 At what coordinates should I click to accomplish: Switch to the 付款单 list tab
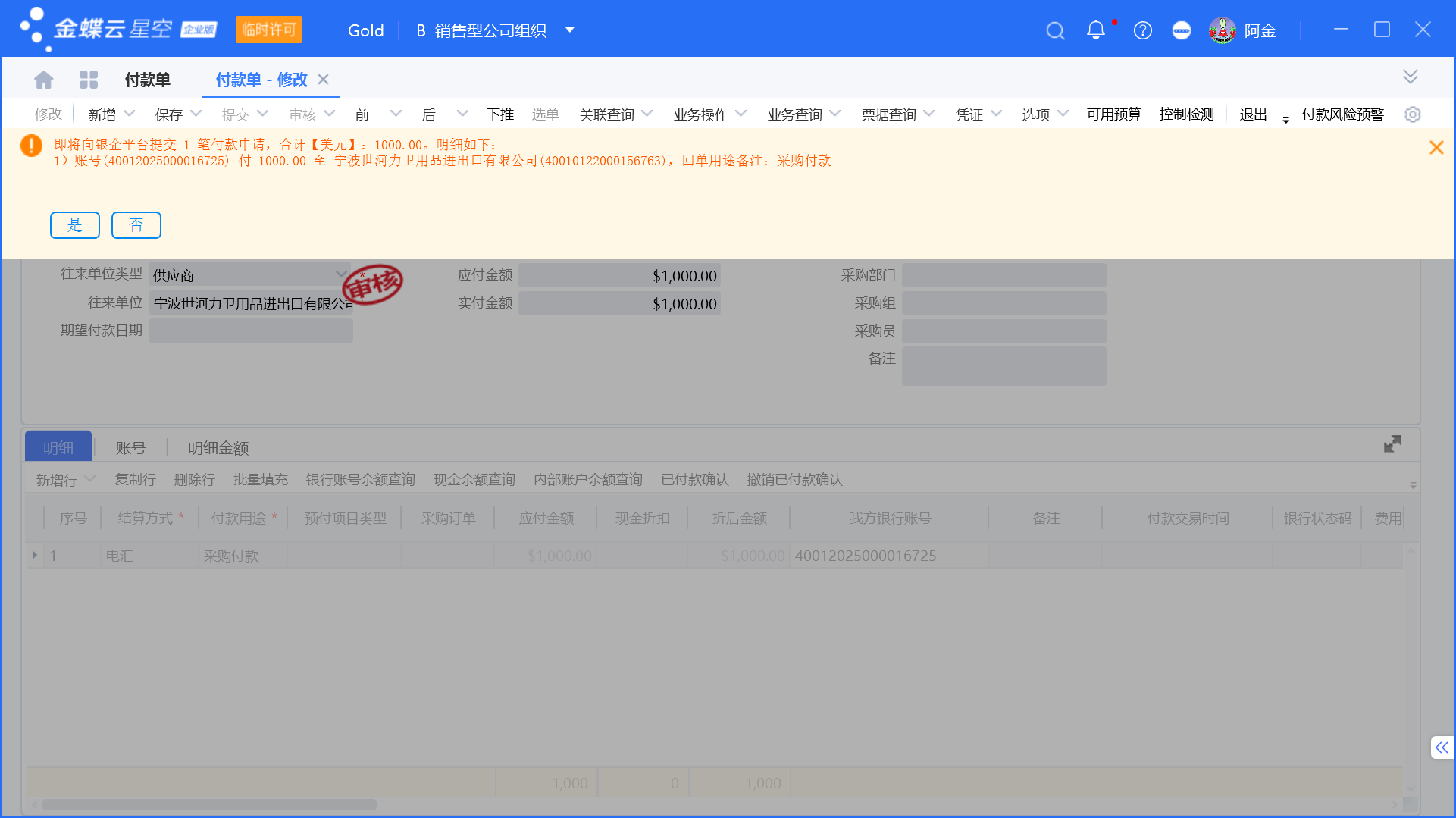pyautogui.click(x=148, y=80)
